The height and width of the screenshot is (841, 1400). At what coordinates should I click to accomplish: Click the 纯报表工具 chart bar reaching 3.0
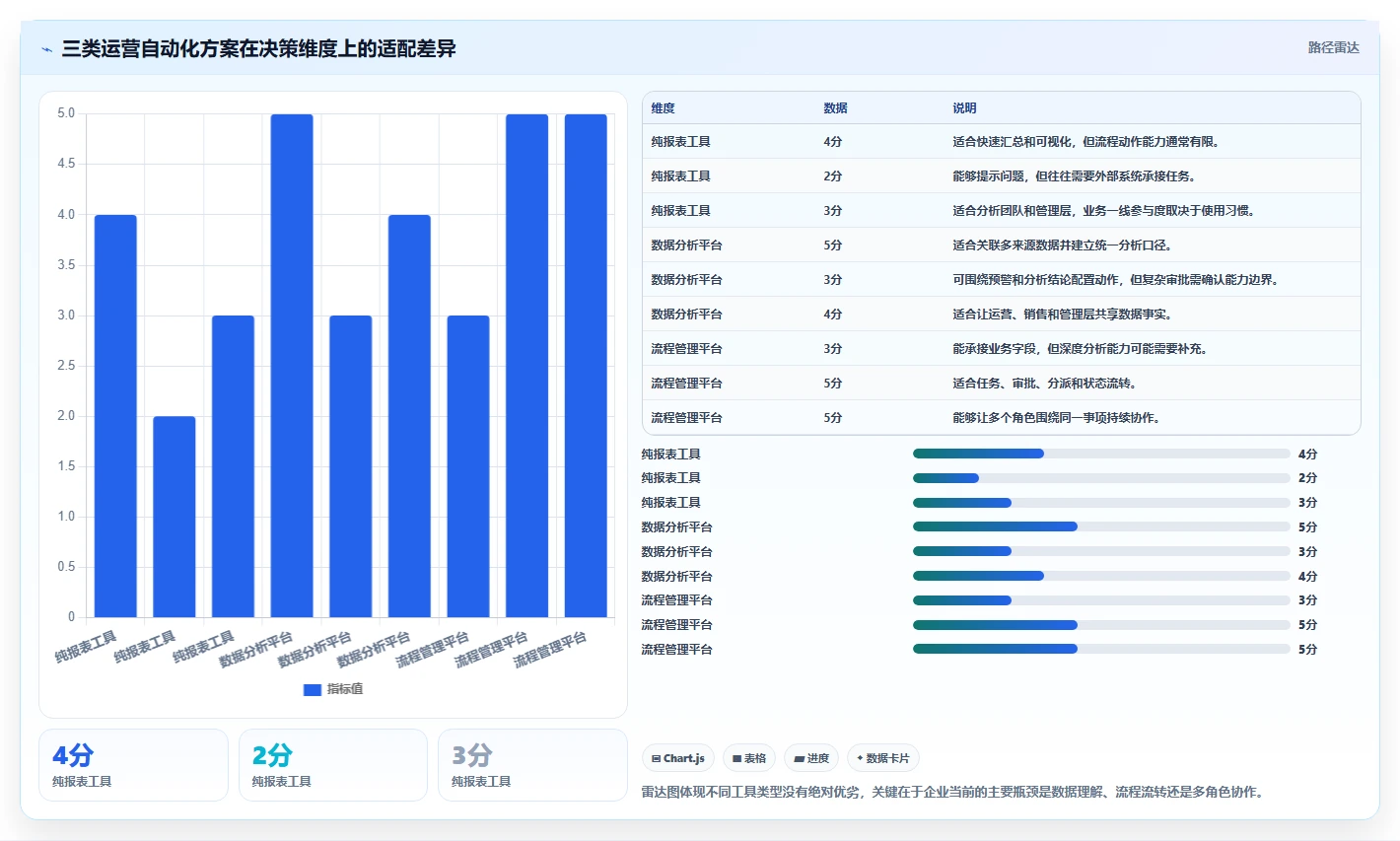[233, 466]
